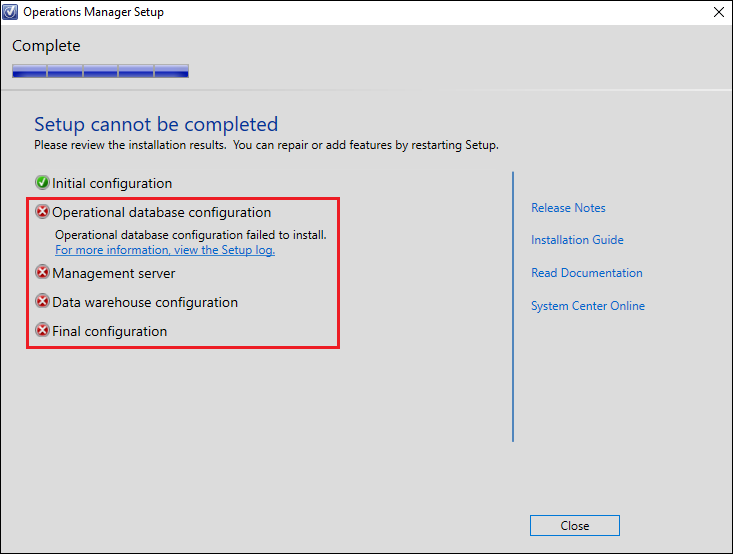Click the Operations Manager Setup title bar icon
Screen dimensions: 733x554
coord(10,12)
